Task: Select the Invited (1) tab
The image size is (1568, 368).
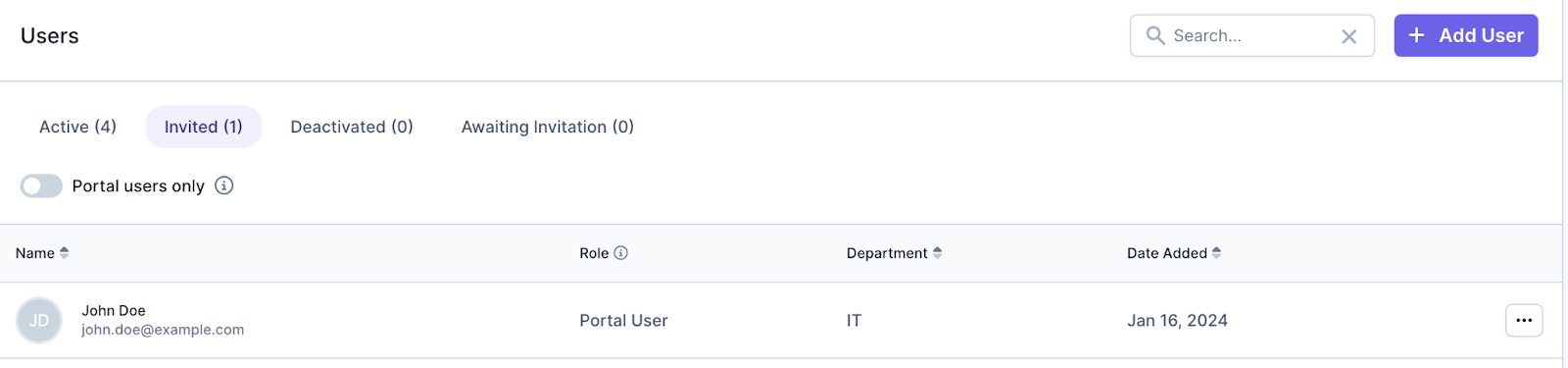Action: pyautogui.click(x=204, y=127)
